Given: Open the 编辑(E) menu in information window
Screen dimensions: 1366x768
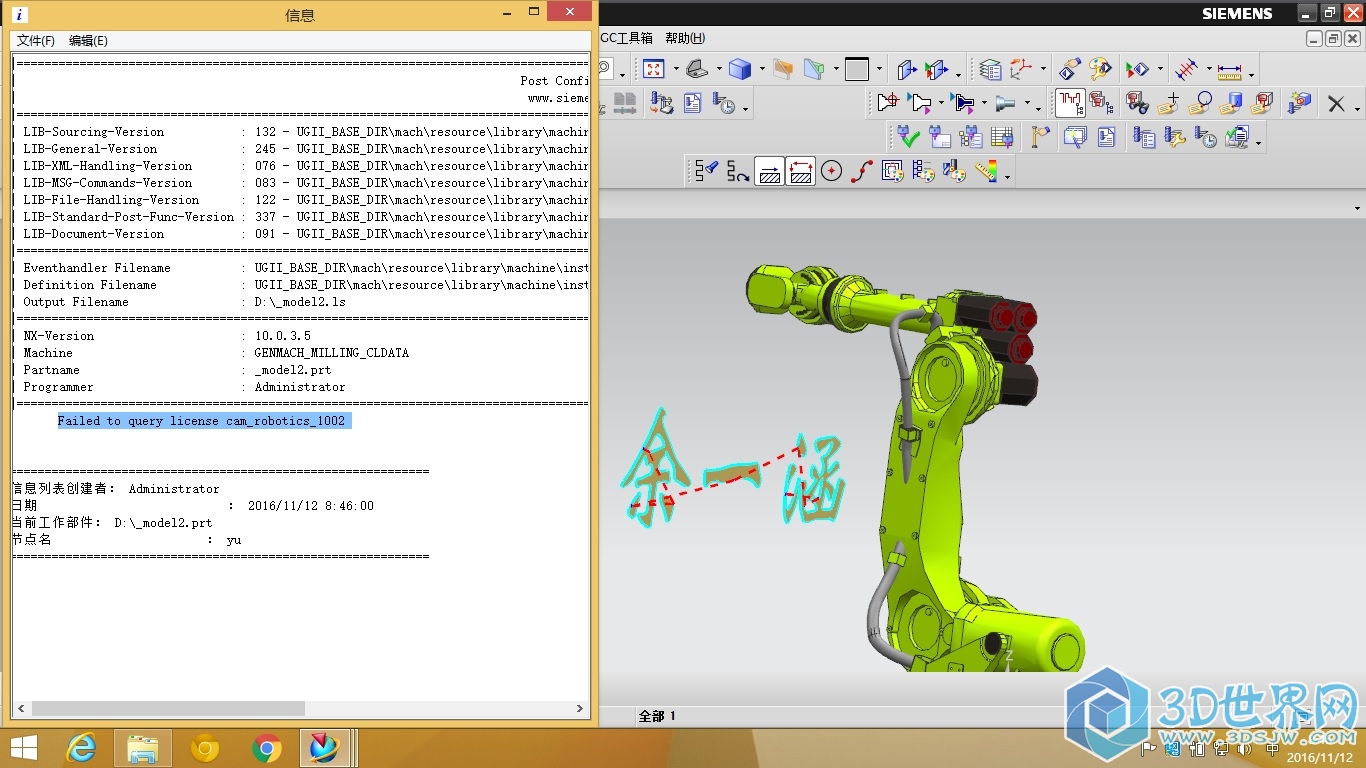Looking at the screenshot, I should (x=88, y=41).
